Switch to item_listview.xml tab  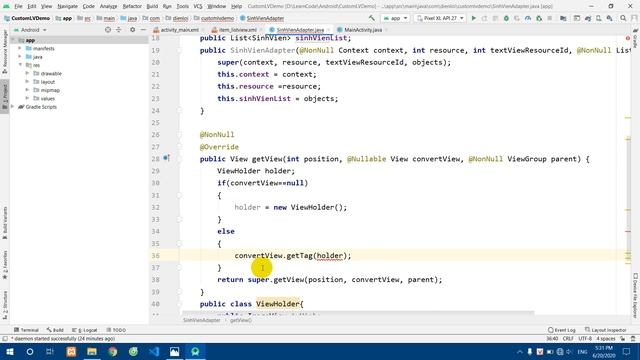(x=238, y=30)
